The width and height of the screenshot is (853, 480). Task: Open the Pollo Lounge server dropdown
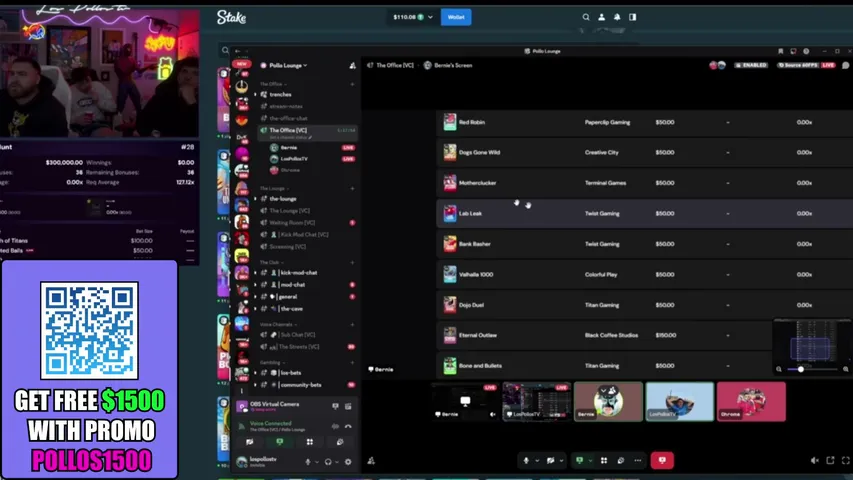point(288,65)
